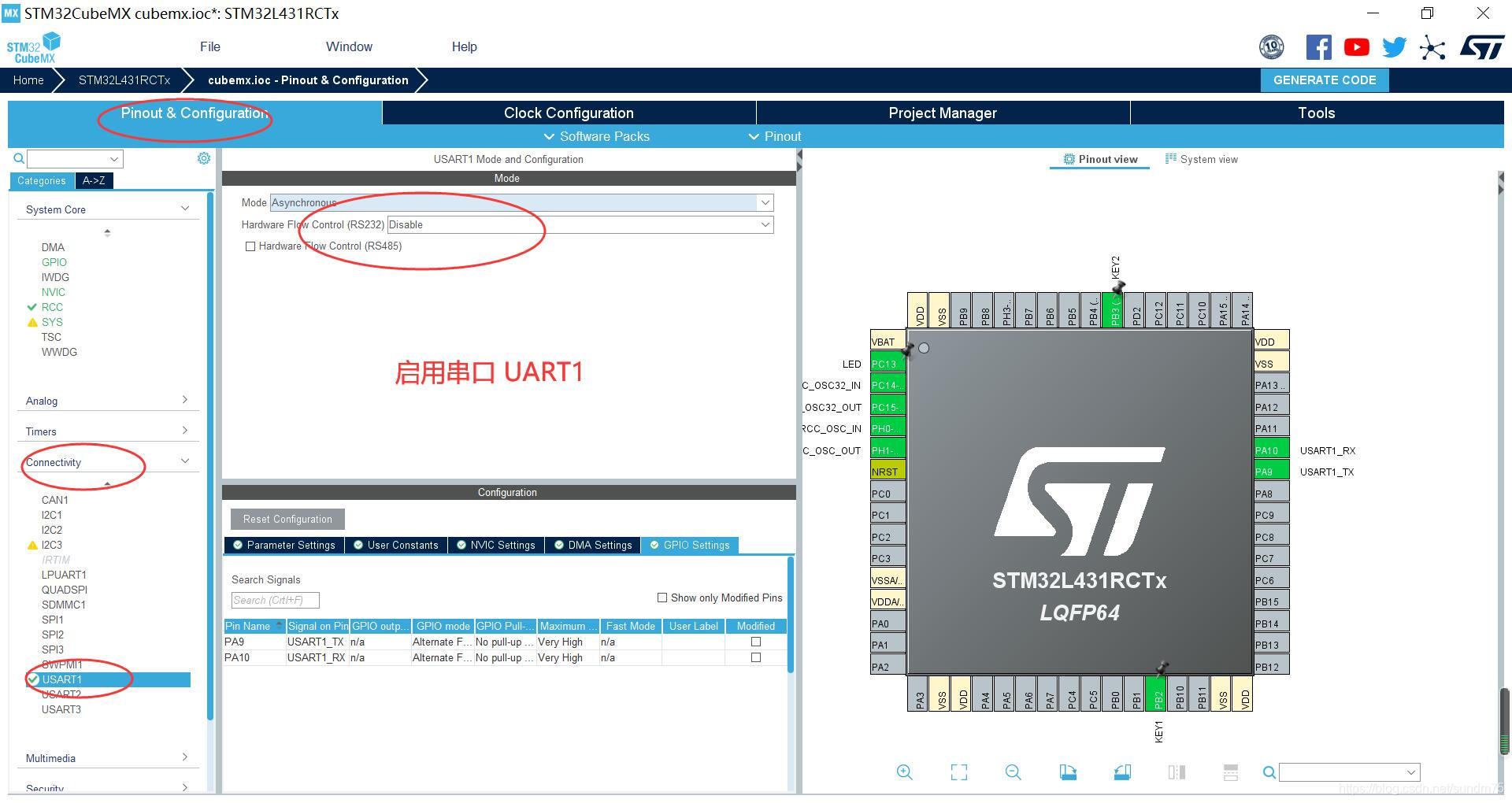
Task: Click the GENERATE CODE button
Action: [1325, 80]
